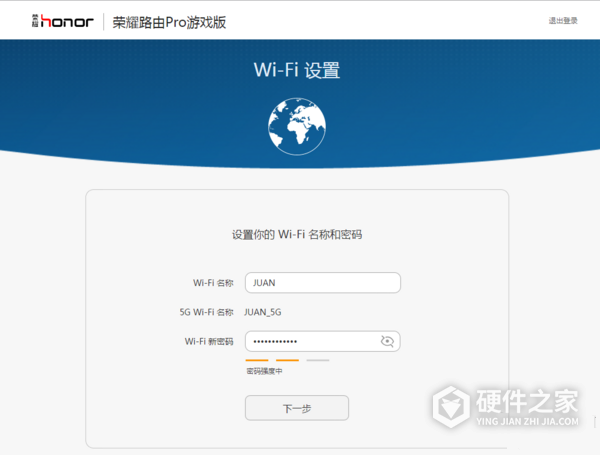600x455 pixels.
Task: Click the 密码强度中 strength label
Action: 264,371
